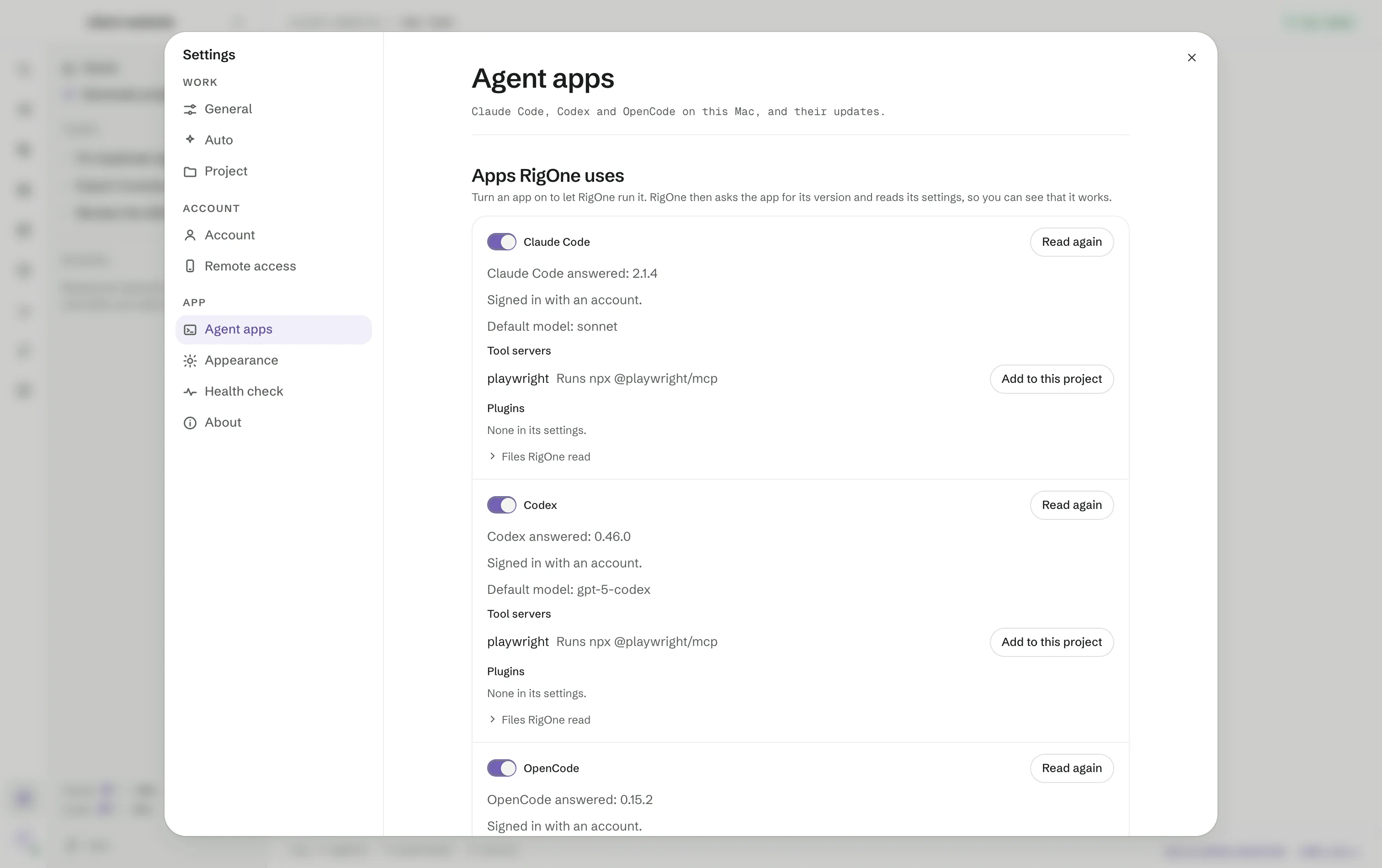Add Claude Code's playwright server to this project
The width and height of the screenshot is (1382, 868).
(x=1052, y=379)
